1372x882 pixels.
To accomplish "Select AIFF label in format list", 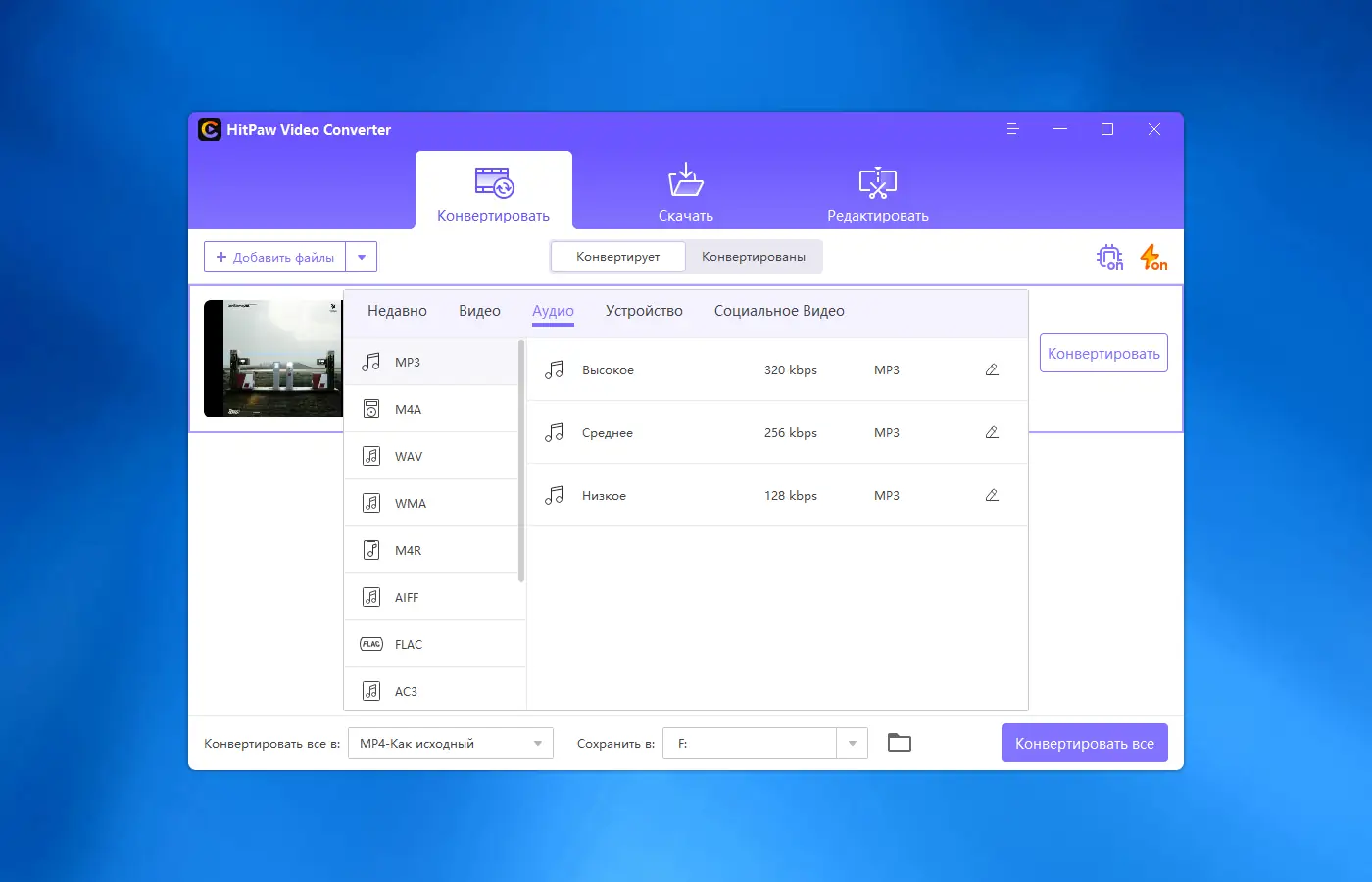I will 407,597.
